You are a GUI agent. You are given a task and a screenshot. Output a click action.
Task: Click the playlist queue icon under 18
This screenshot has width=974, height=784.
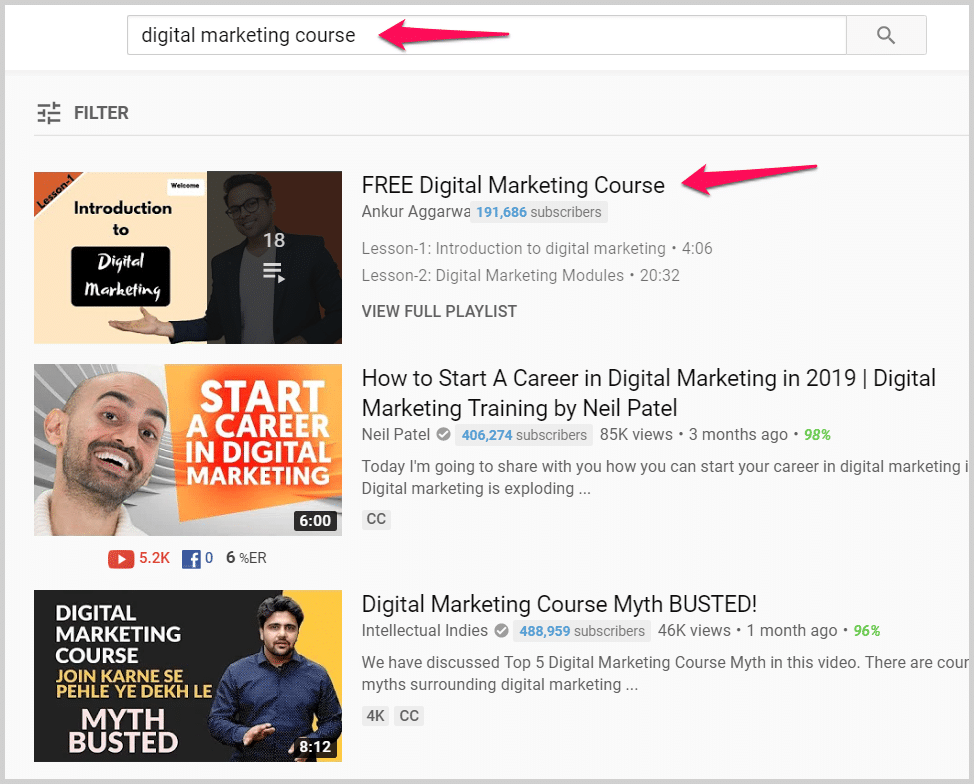pos(273,272)
